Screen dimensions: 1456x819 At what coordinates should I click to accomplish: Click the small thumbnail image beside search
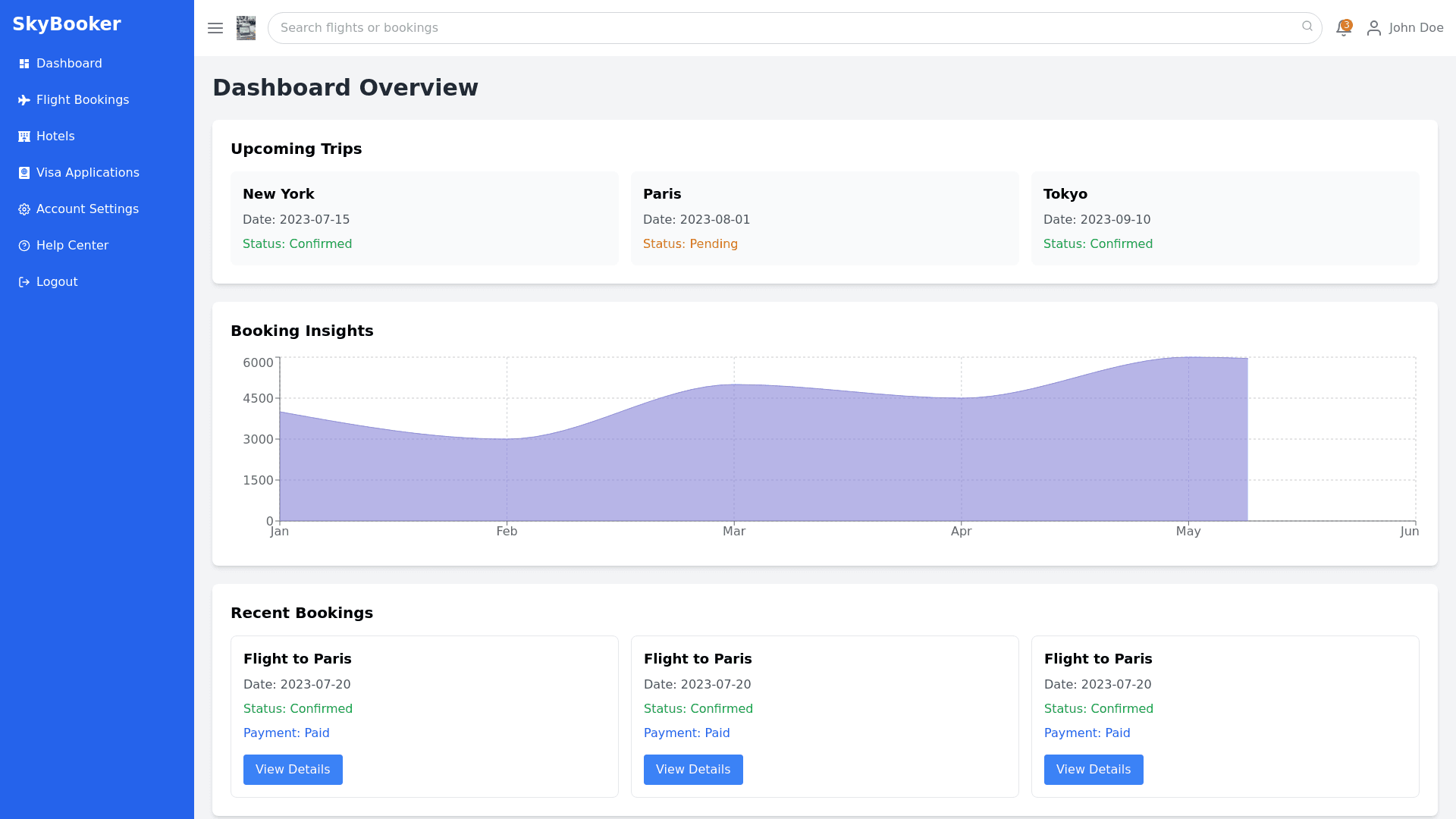coord(246,28)
